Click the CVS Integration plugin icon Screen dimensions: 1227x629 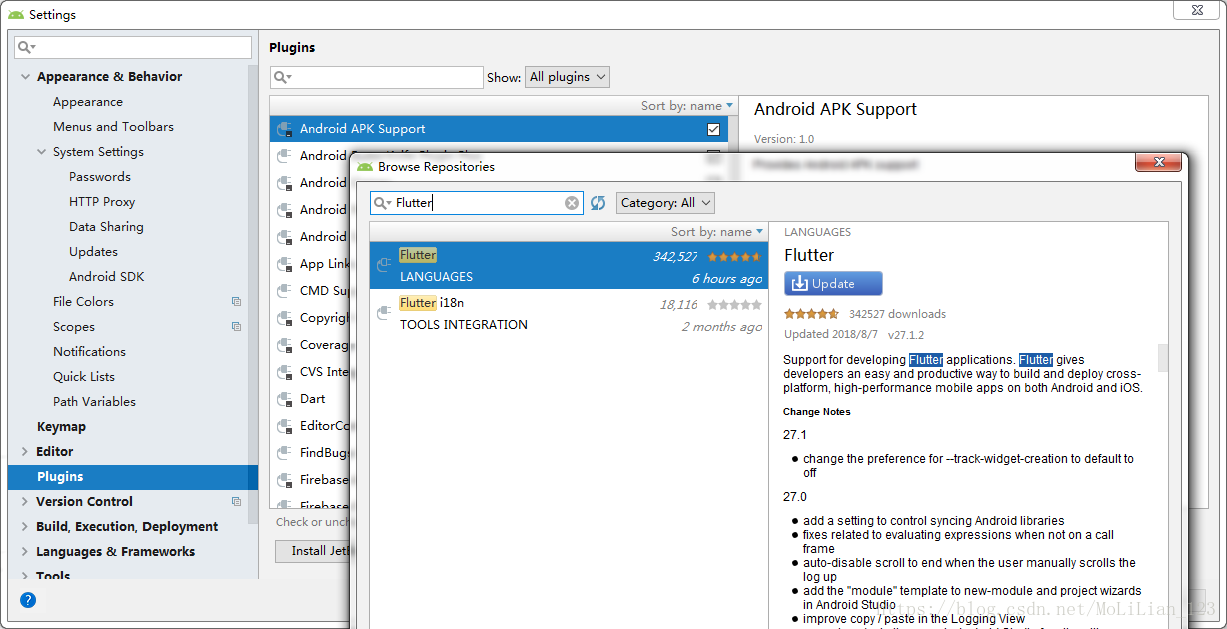click(x=284, y=372)
